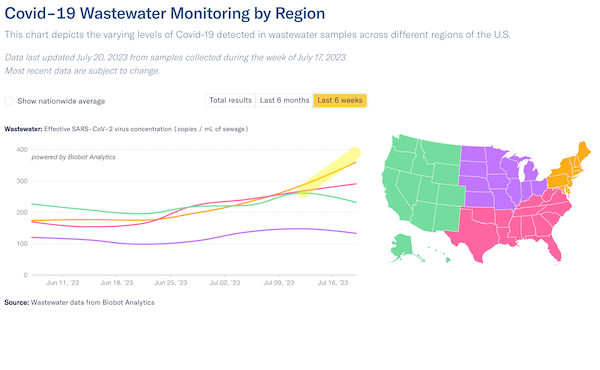This screenshot has width=600, height=370.
Task: Click the yellow highlighted area on chart
Action: 329,173
